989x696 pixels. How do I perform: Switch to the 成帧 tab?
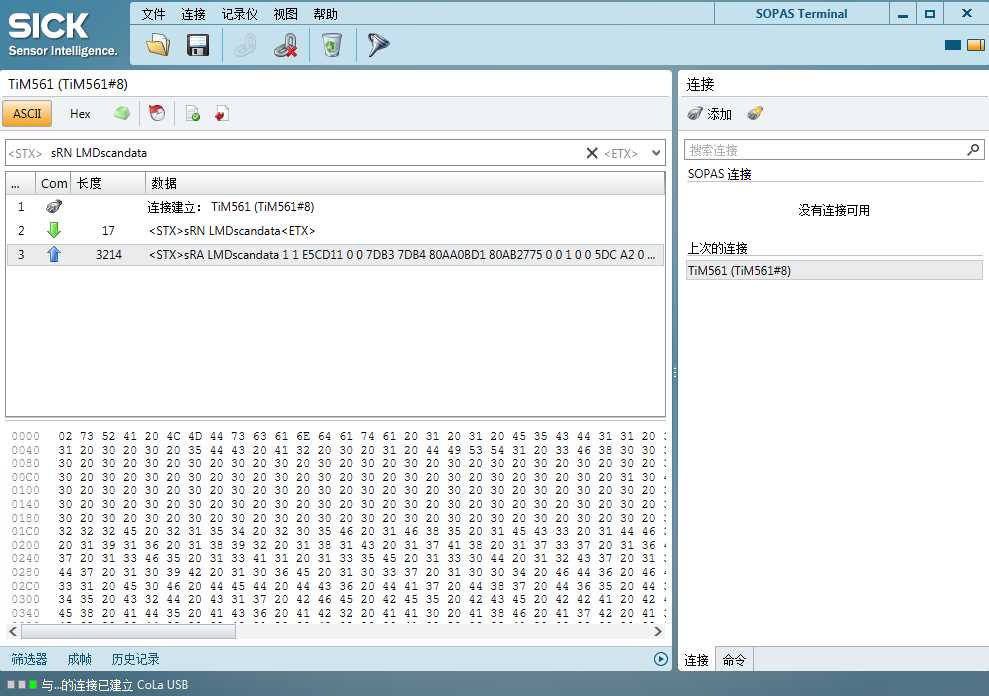(x=79, y=659)
